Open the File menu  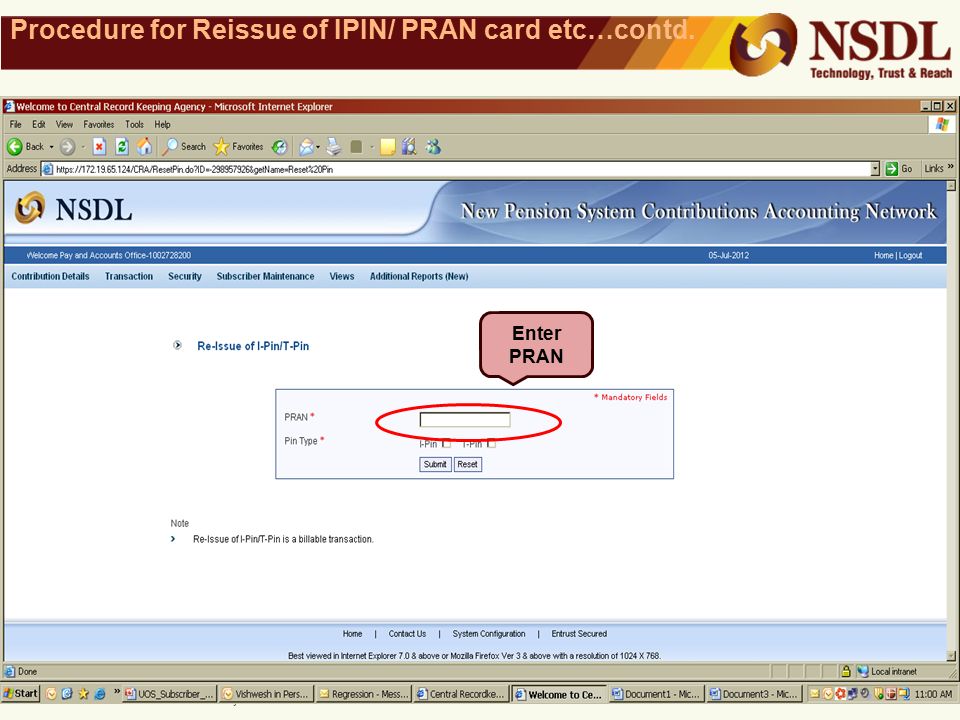pos(15,124)
